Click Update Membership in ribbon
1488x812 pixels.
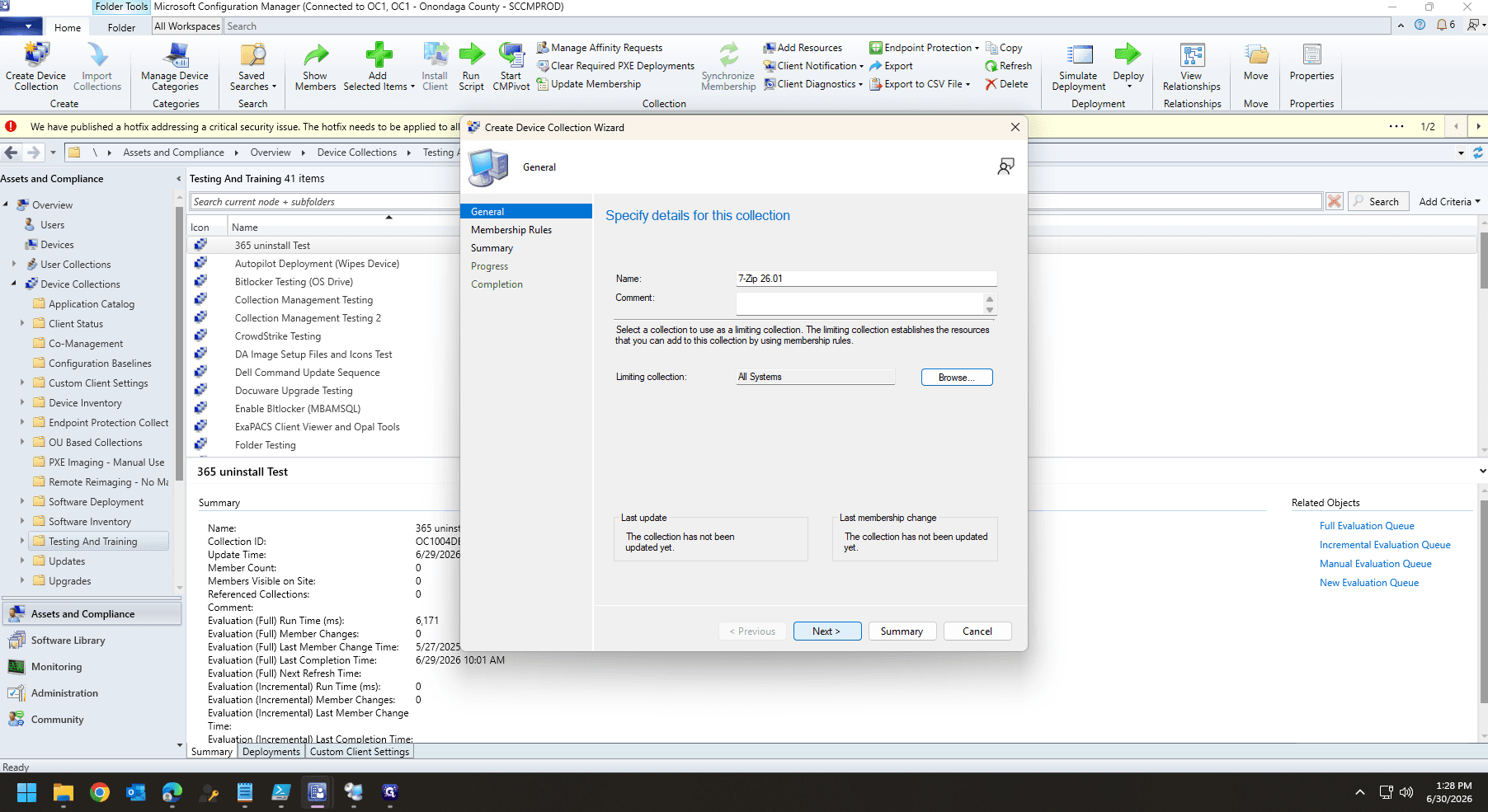[589, 84]
